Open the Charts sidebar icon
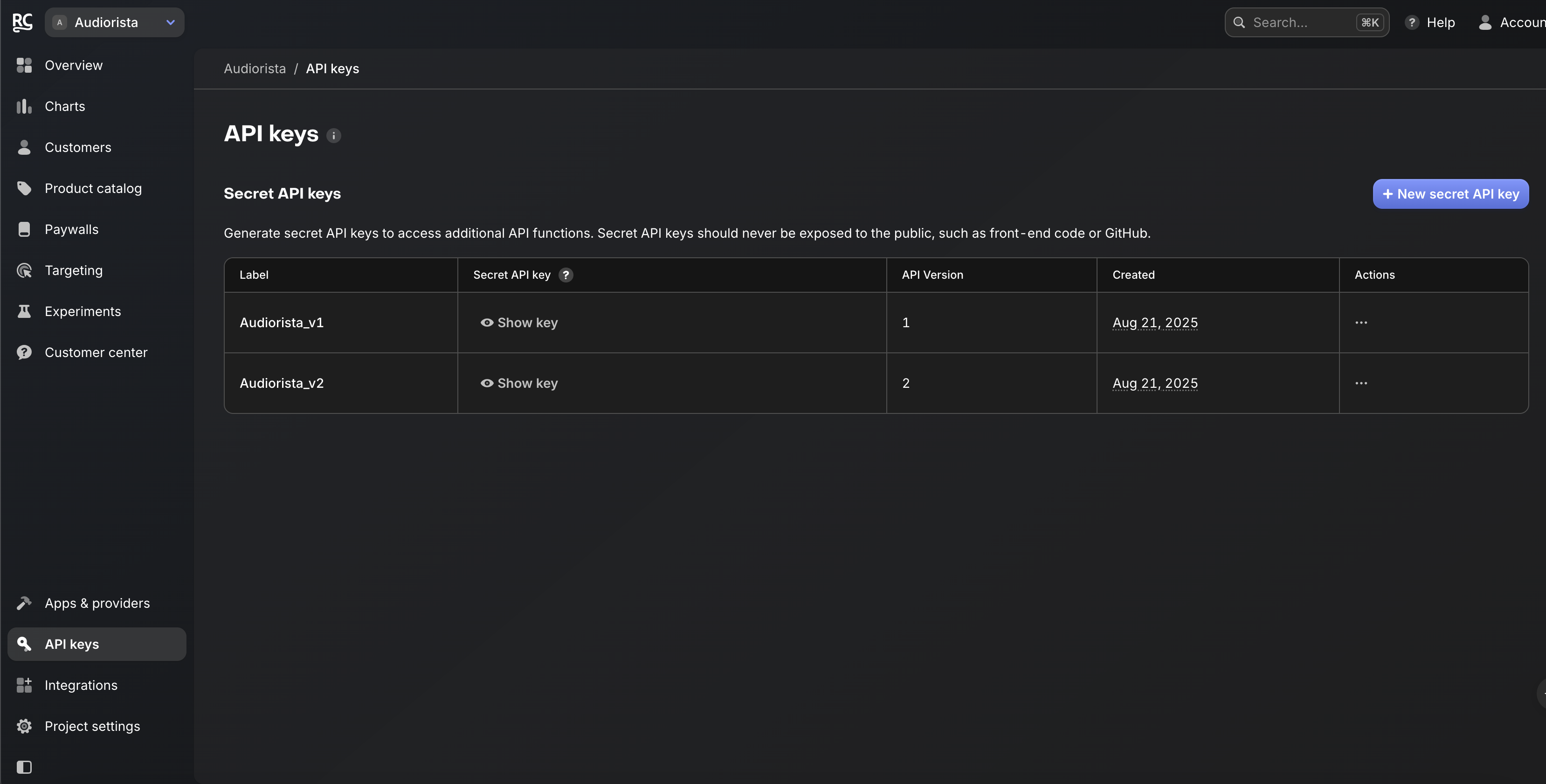Viewport: 1546px width, 784px height. [x=24, y=106]
